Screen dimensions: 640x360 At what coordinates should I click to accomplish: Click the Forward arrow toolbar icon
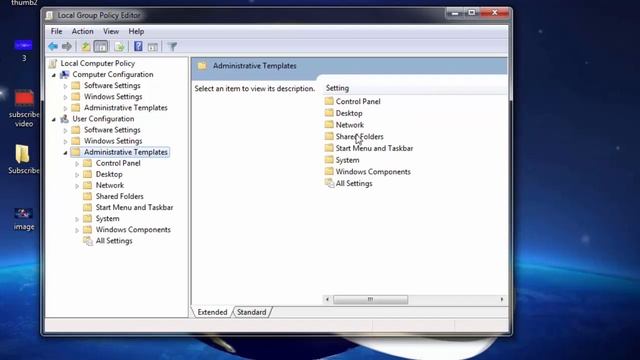(67, 47)
